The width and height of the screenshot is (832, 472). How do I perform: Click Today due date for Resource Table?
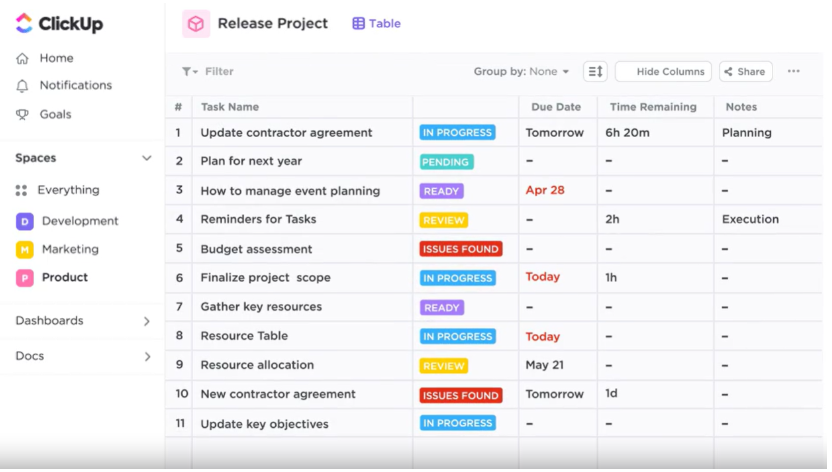543,337
